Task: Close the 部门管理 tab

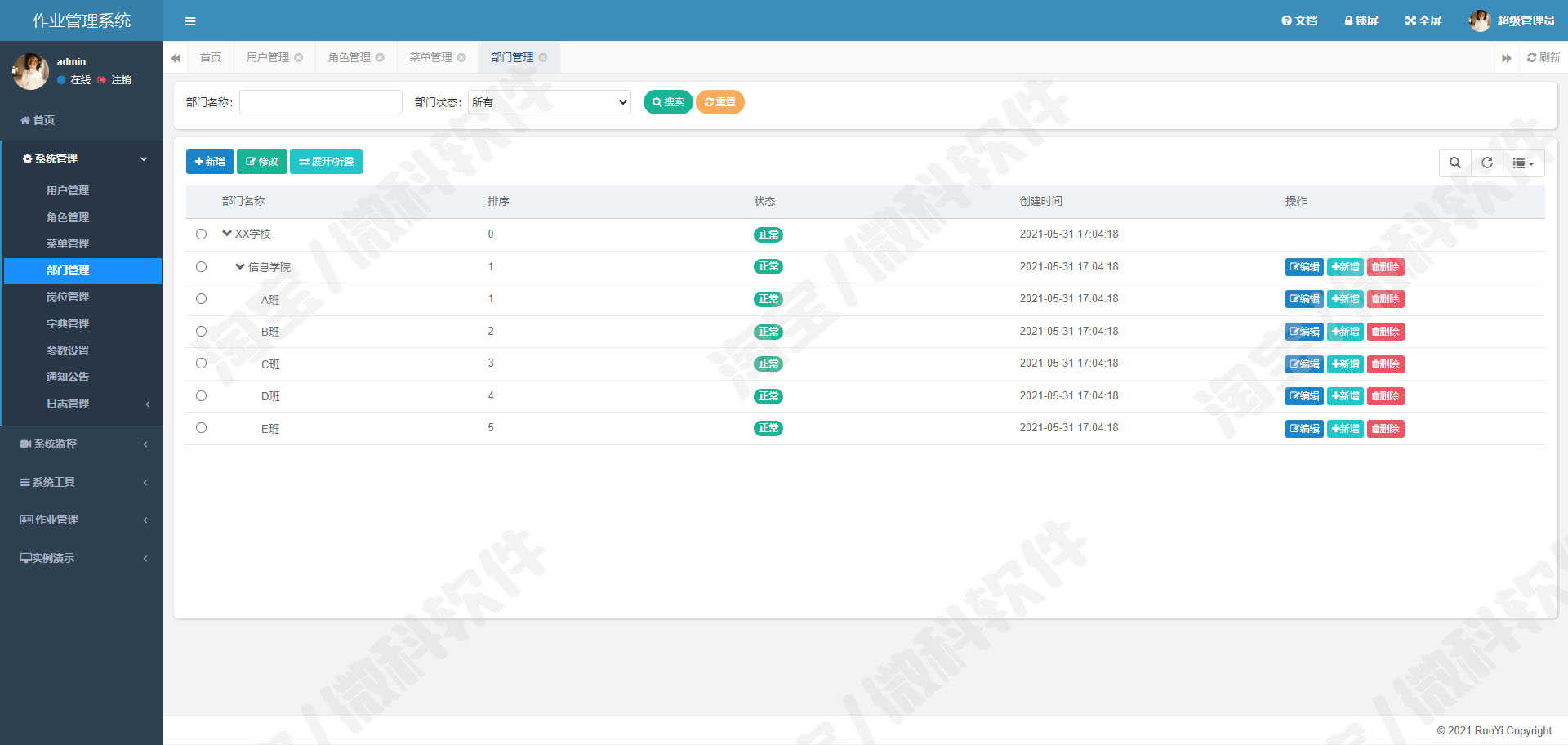Action: [x=543, y=57]
